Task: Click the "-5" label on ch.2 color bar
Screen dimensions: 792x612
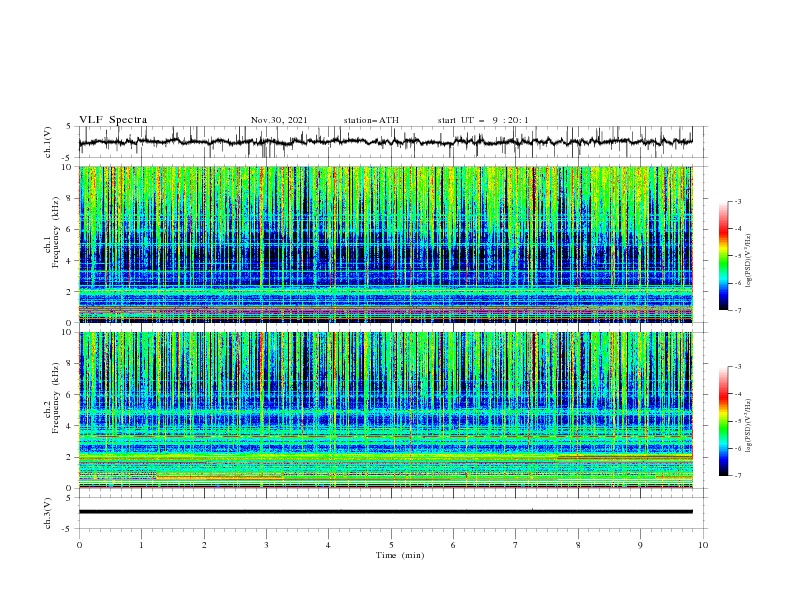Action: [738, 421]
